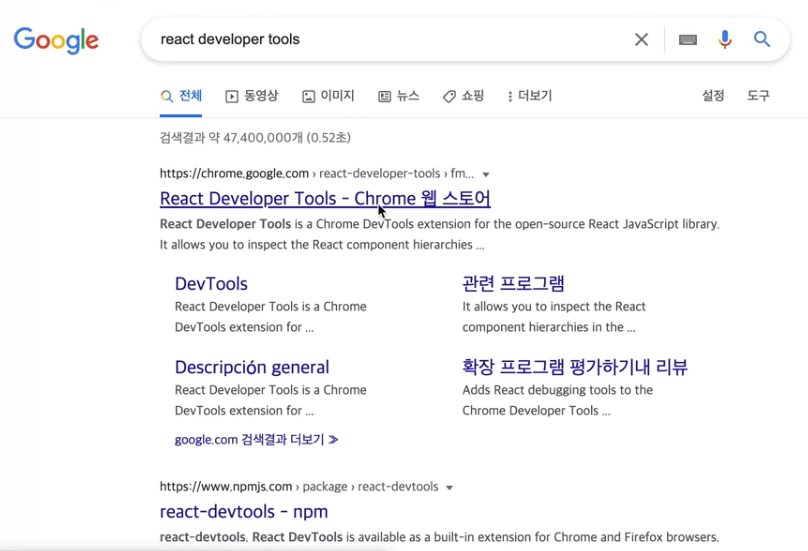Start voice search with microphone icon
808x551 pixels.
tap(725, 40)
